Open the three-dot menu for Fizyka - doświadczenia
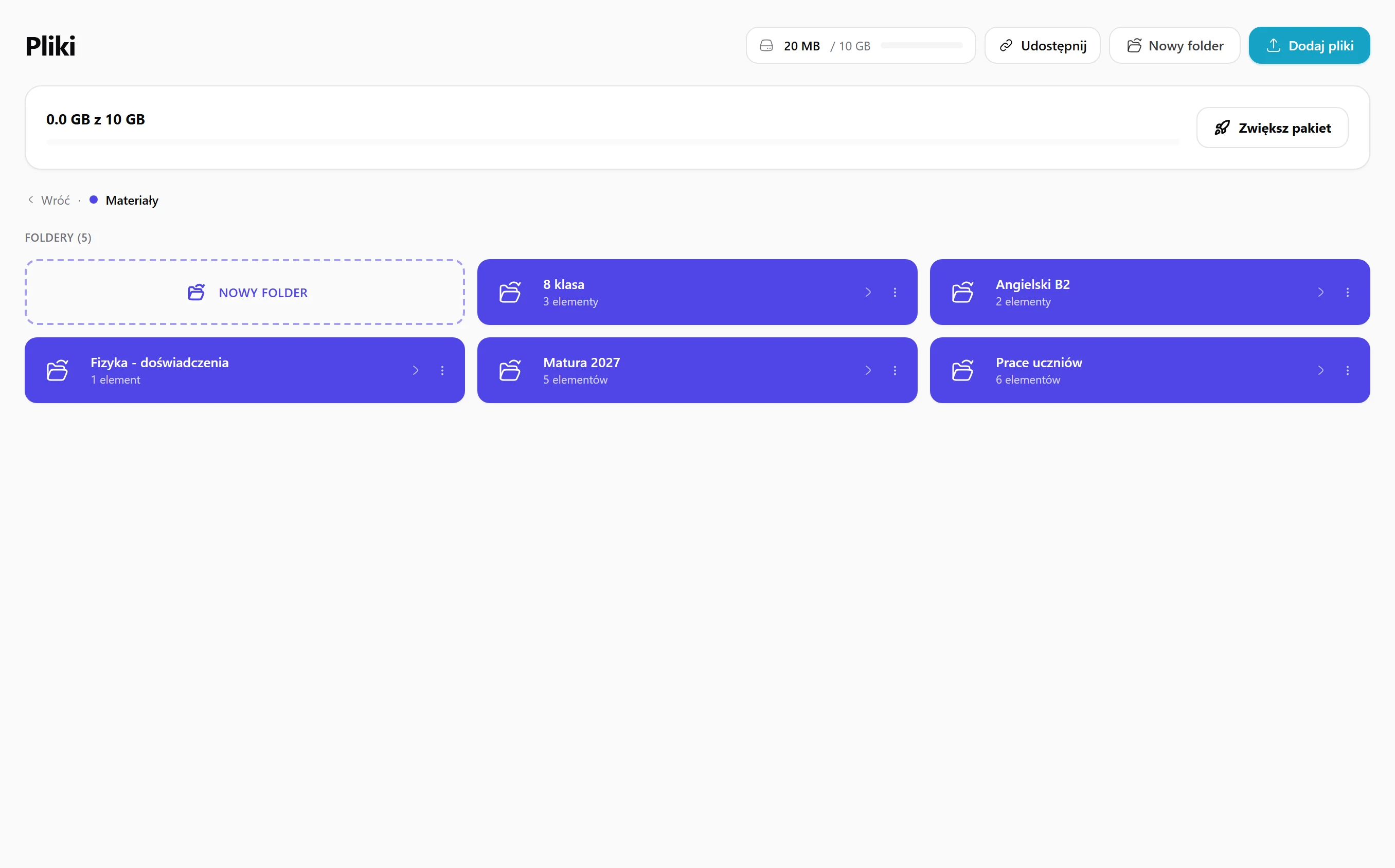 coord(442,370)
